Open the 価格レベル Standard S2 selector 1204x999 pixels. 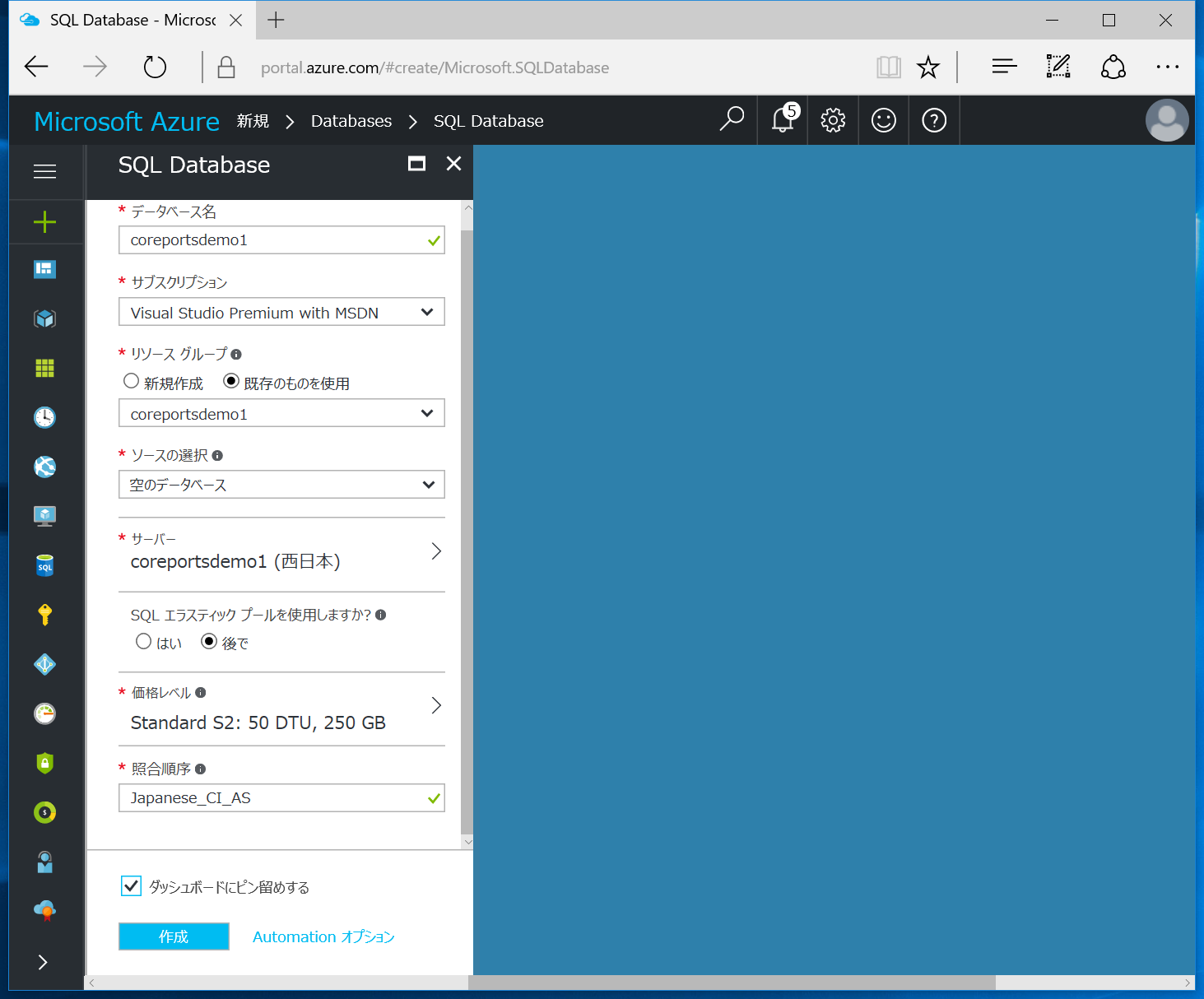281,709
